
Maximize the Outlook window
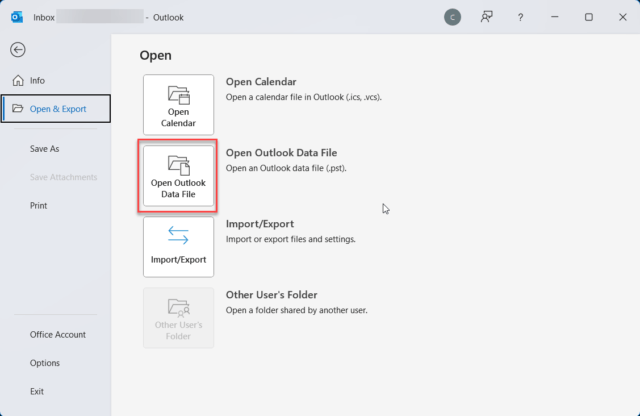click(589, 17)
